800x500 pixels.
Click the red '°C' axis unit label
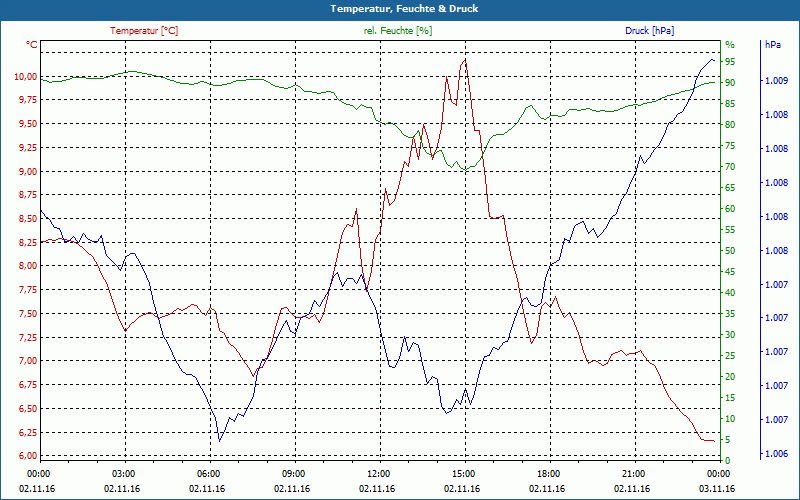tap(32, 45)
